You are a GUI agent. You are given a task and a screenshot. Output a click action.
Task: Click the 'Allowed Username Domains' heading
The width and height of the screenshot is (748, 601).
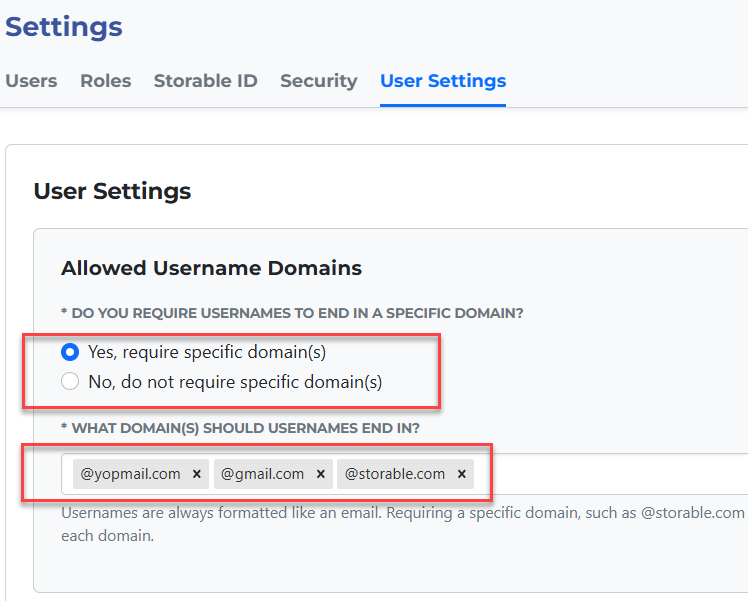(x=211, y=268)
